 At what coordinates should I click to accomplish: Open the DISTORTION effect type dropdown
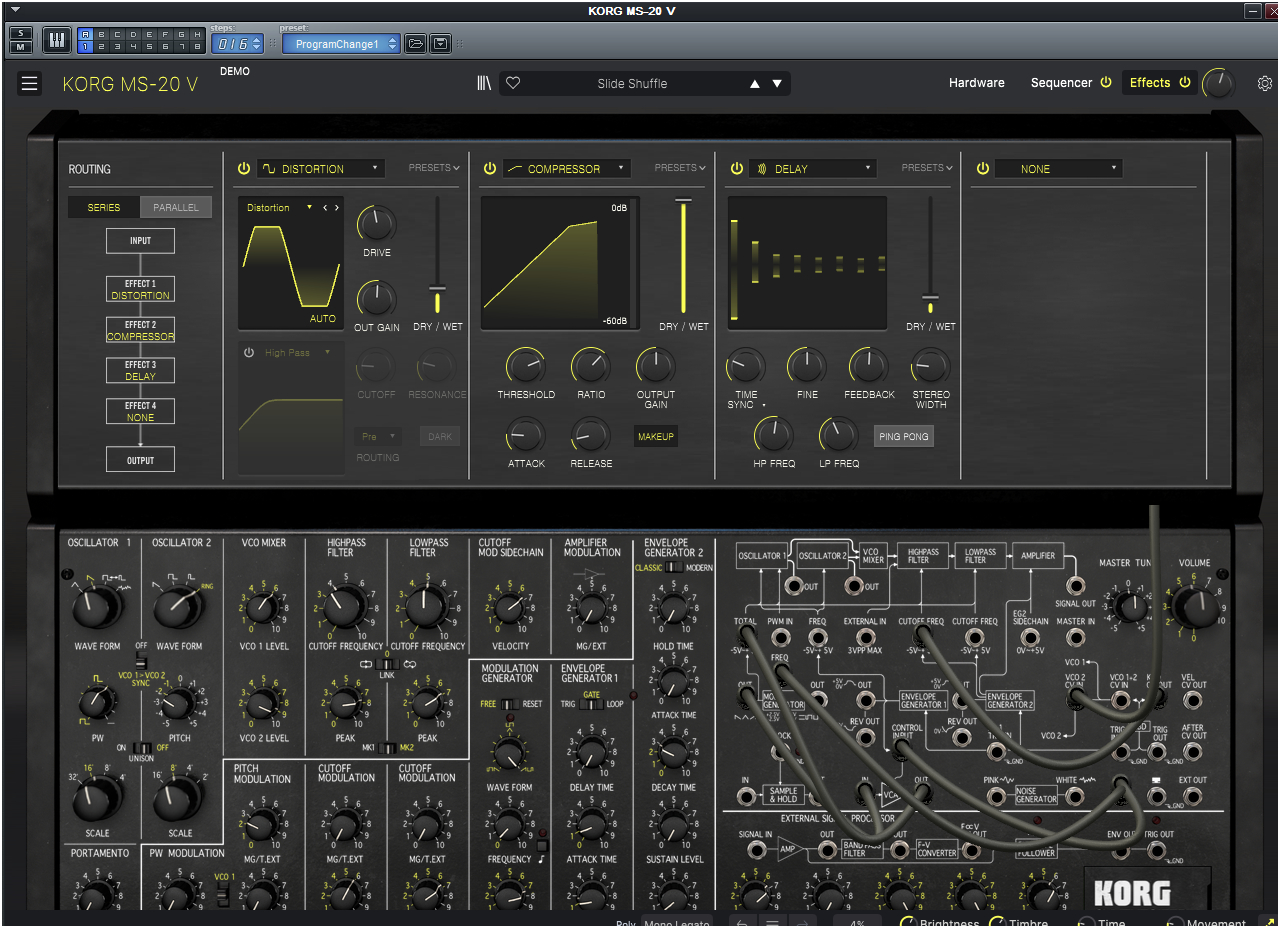click(x=321, y=169)
